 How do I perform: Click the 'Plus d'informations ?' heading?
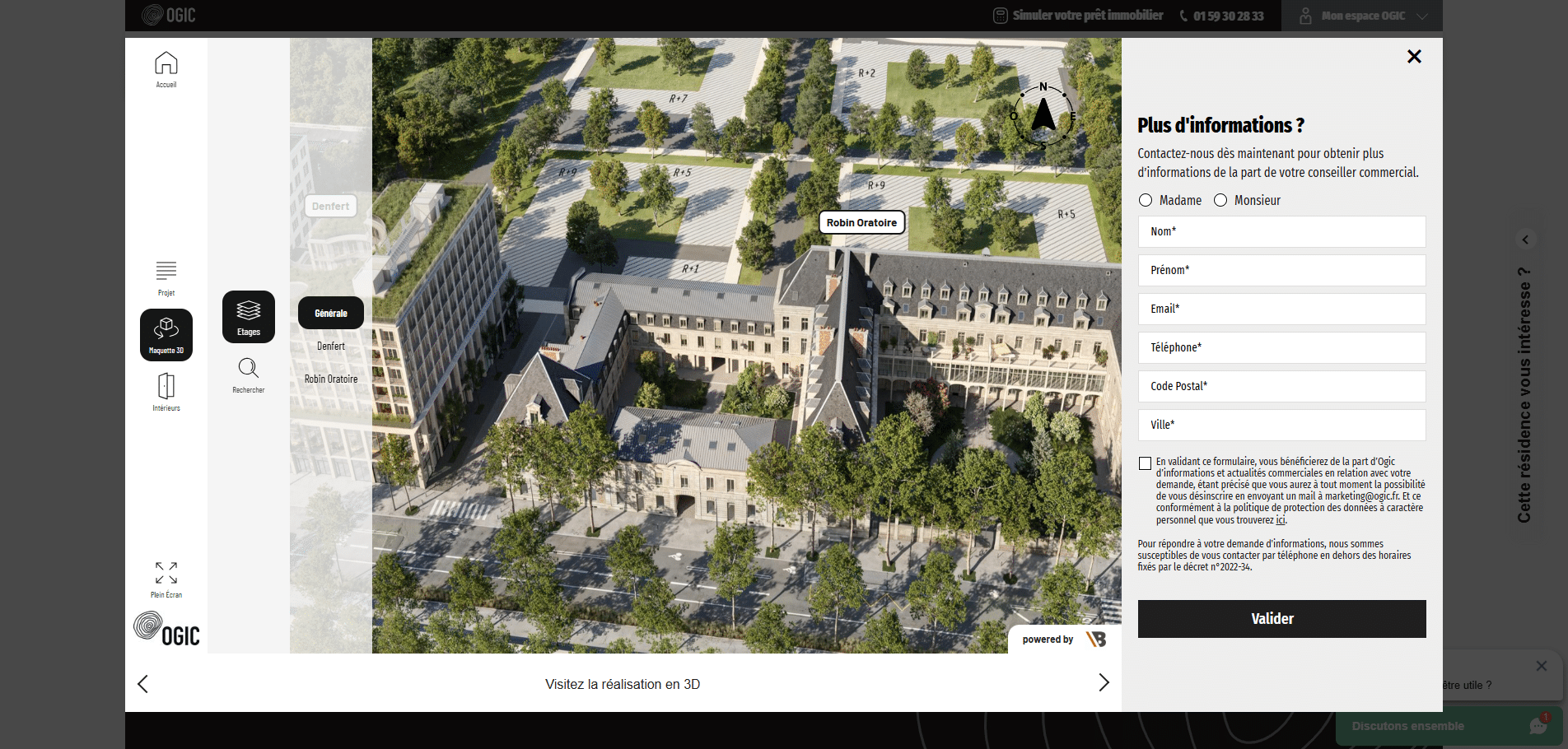[x=1220, y=125]
